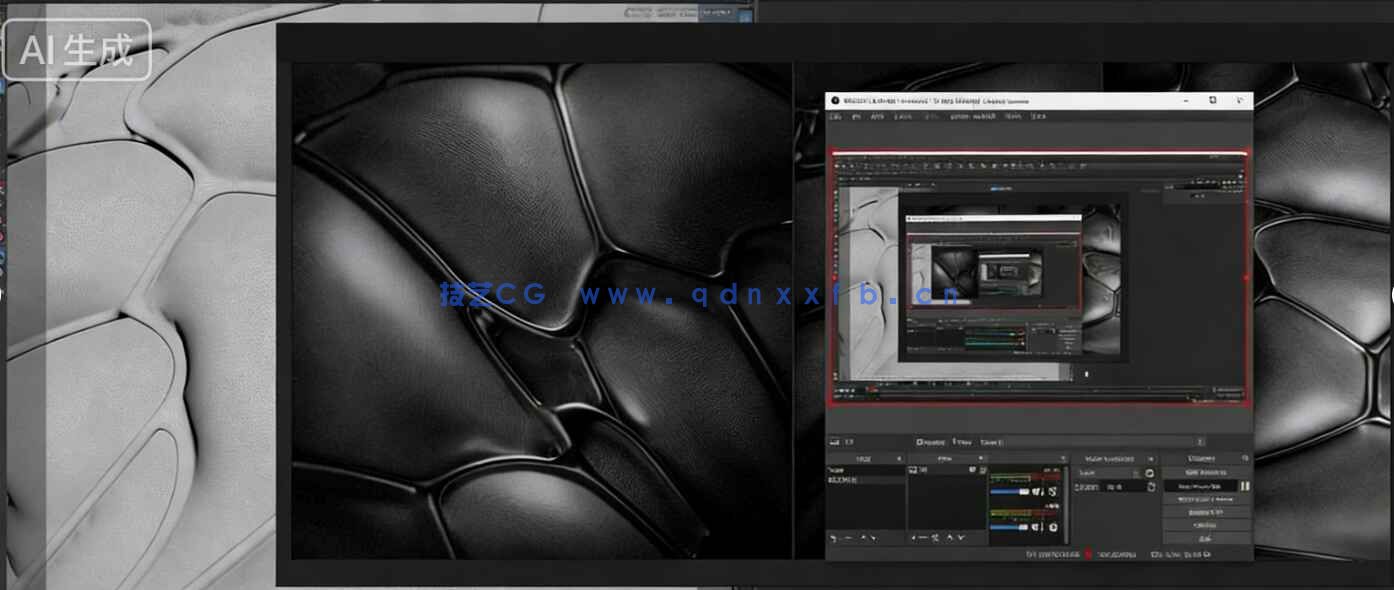Move the selected source down with the down arrow

tap(959, 538)
